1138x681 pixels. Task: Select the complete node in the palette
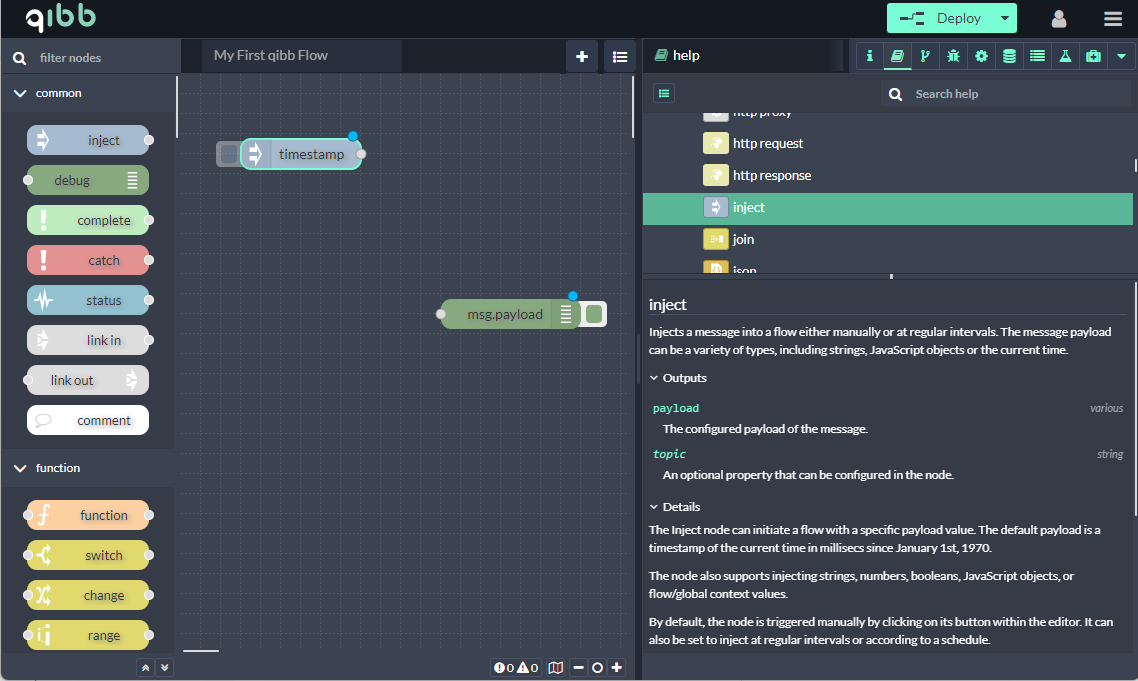pos(88,220)
